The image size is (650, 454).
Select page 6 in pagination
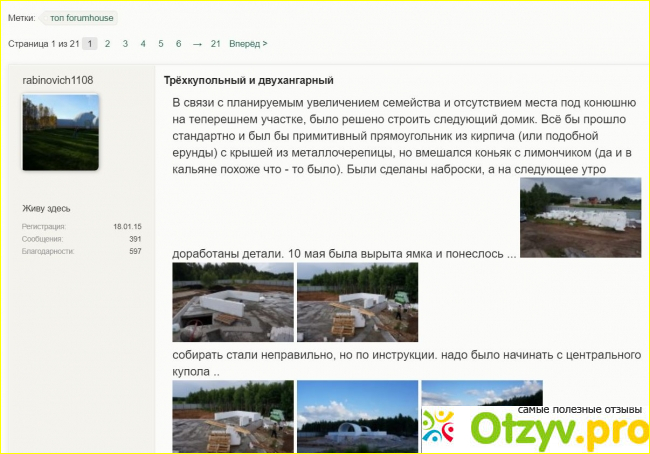pyautogui.click(x=178, y=44)
